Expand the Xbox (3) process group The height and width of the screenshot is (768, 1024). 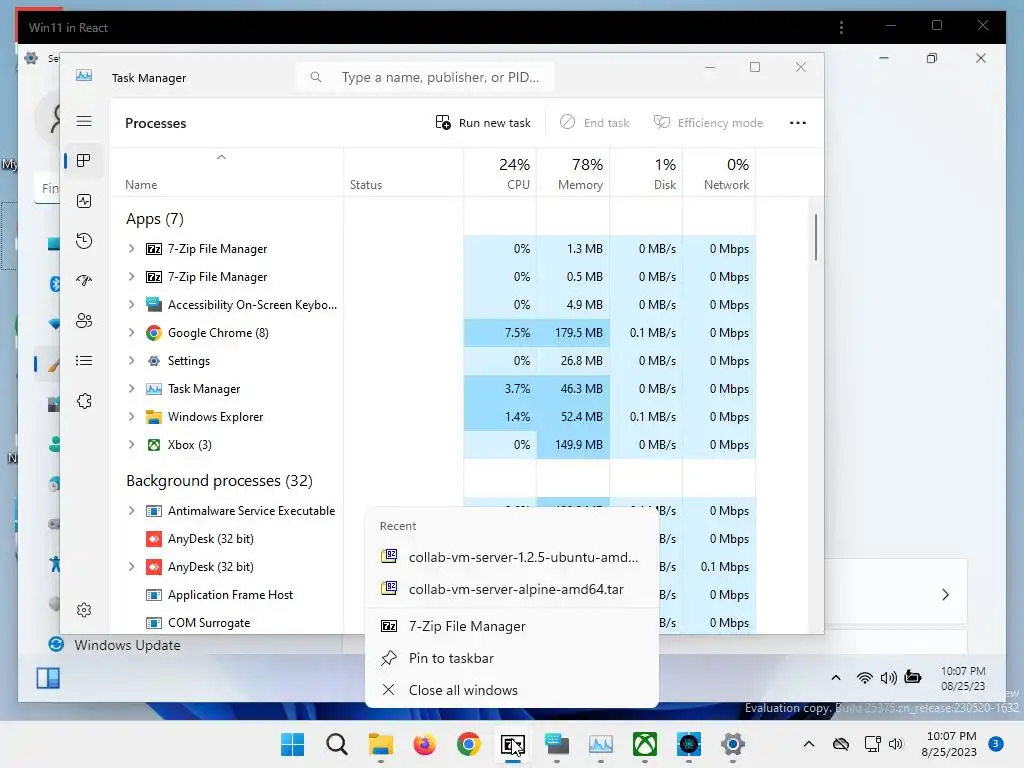pyautogui.click(x=131, y=445)
